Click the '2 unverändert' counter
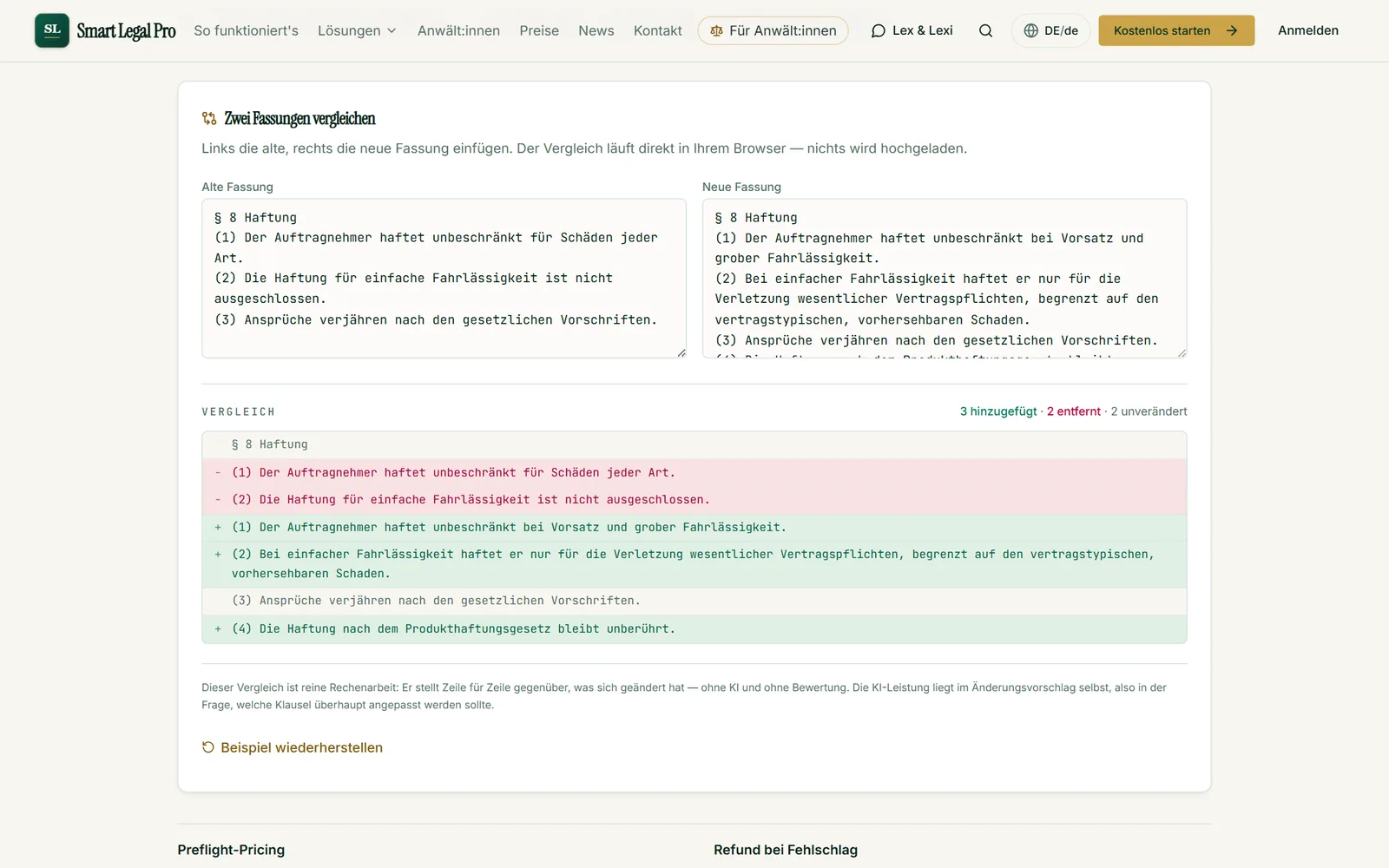This screenshot has height=868, width=1389. (x=1149, y=411)
